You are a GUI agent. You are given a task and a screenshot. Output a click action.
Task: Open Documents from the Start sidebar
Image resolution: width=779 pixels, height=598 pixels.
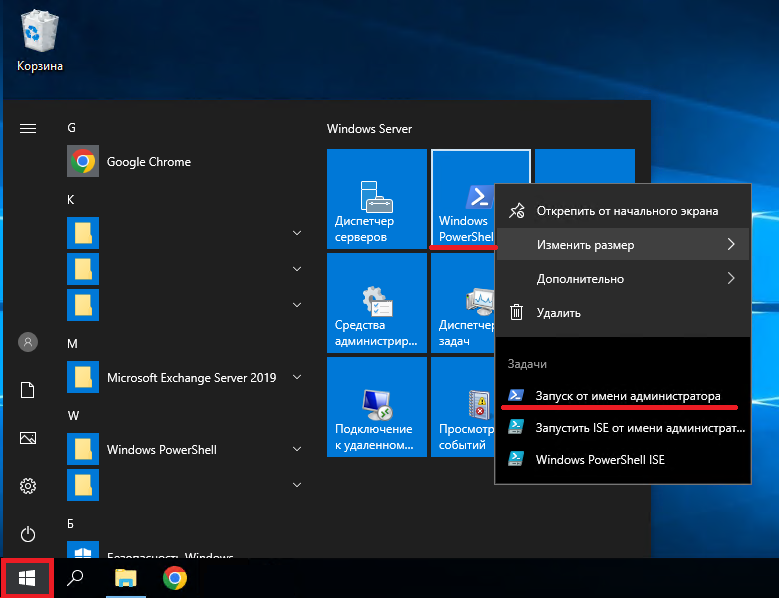point(28,390)
